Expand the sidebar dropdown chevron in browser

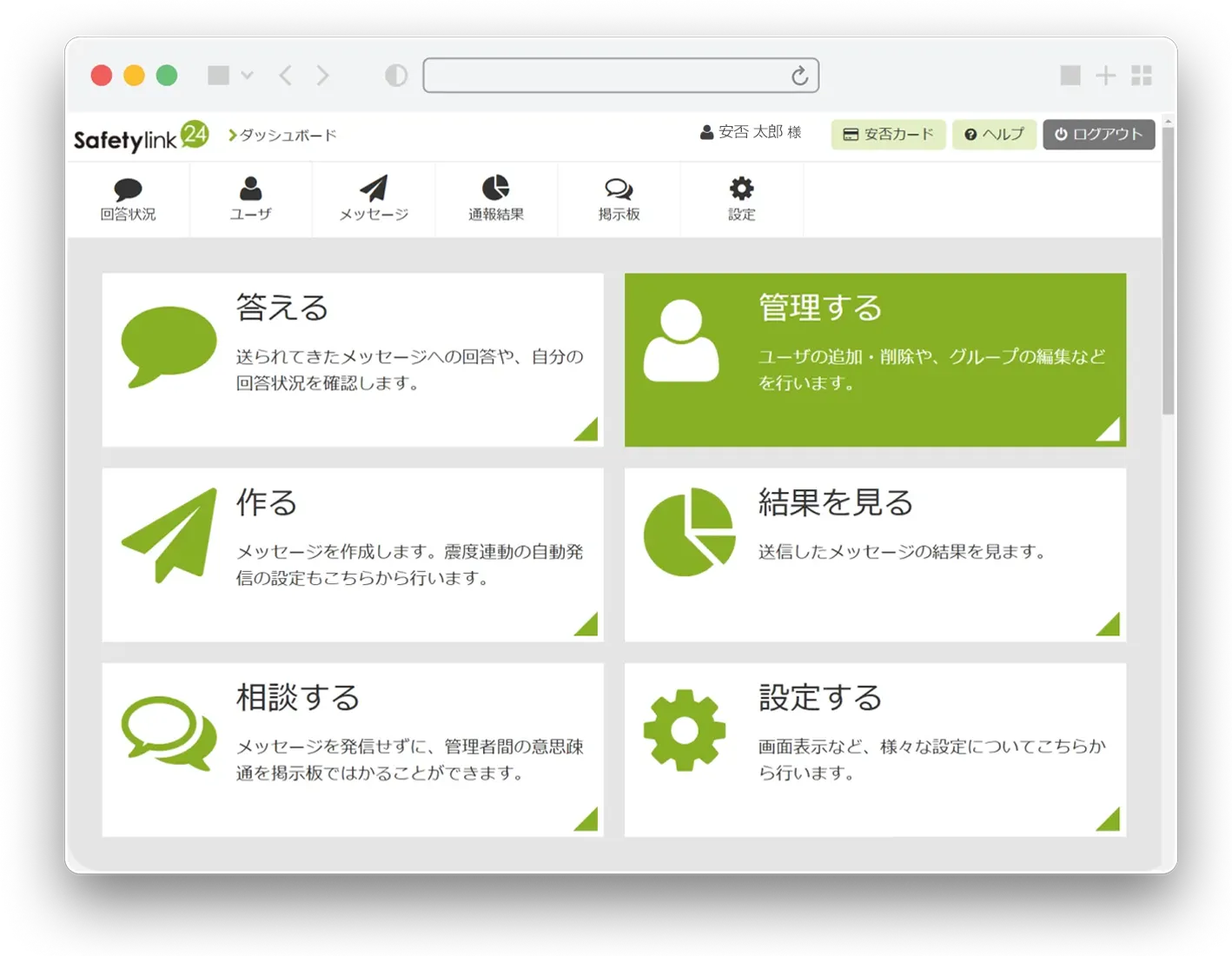[x=248, y=76]
